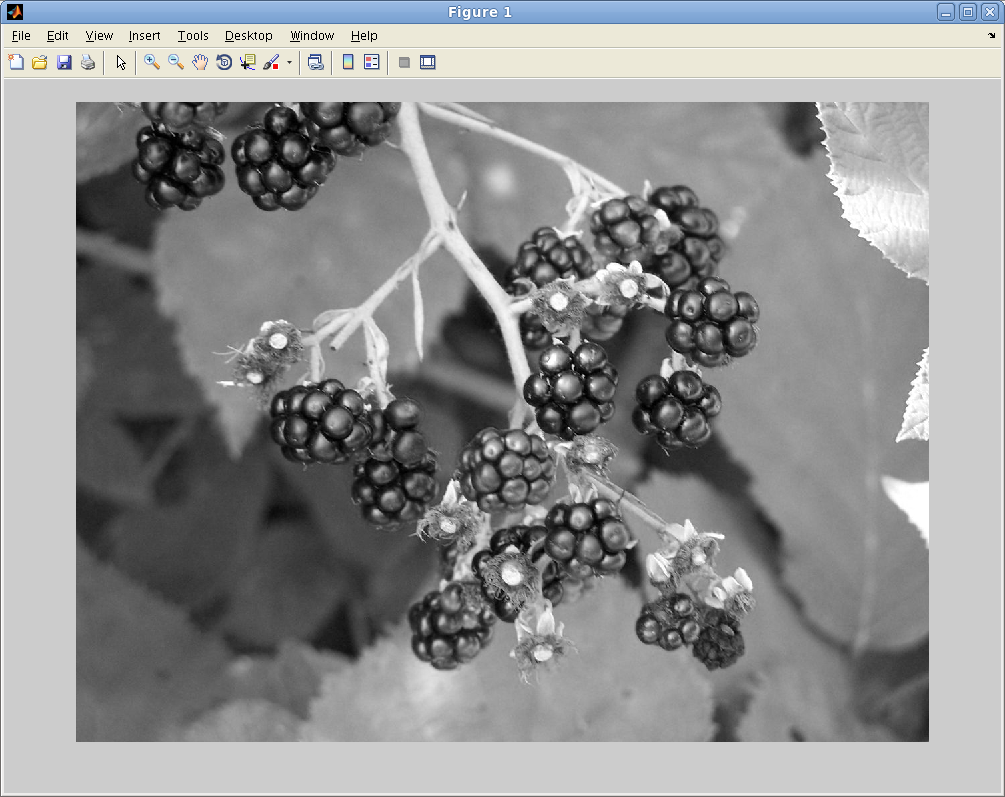Open the Edit menu
Viewport: 1005px width, 797px height.
tap(58, 36)
